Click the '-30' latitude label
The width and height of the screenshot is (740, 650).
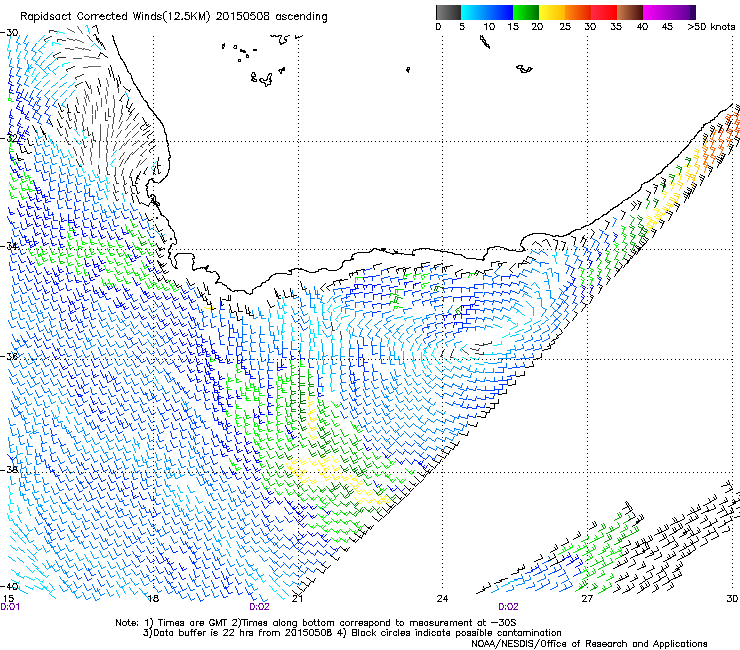9,33
